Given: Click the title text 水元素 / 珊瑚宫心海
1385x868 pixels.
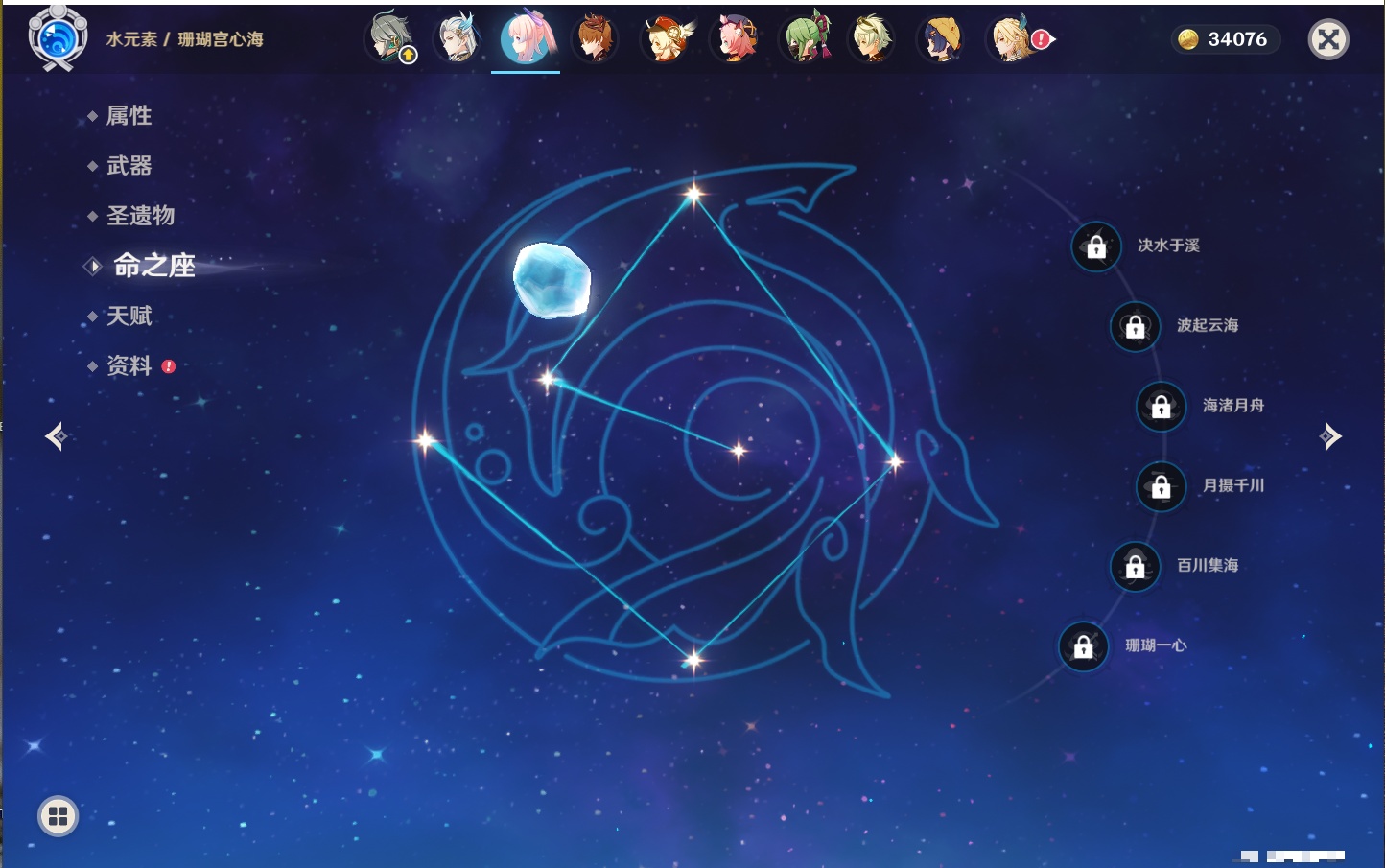Looking at the screenshot, I should 184,39.
